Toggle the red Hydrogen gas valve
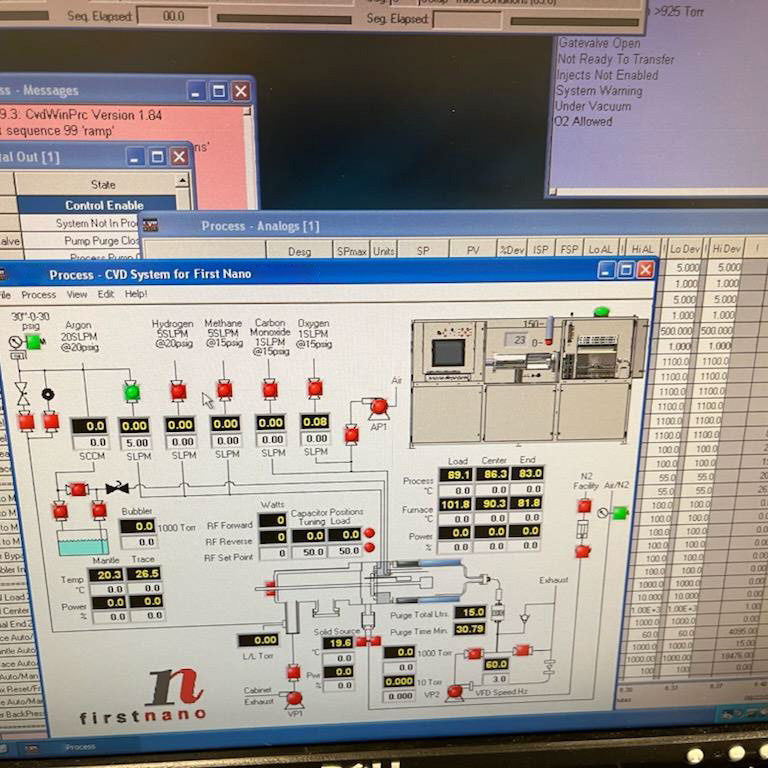The width and height of the screenshot is (768, 768). coord(178,391)
